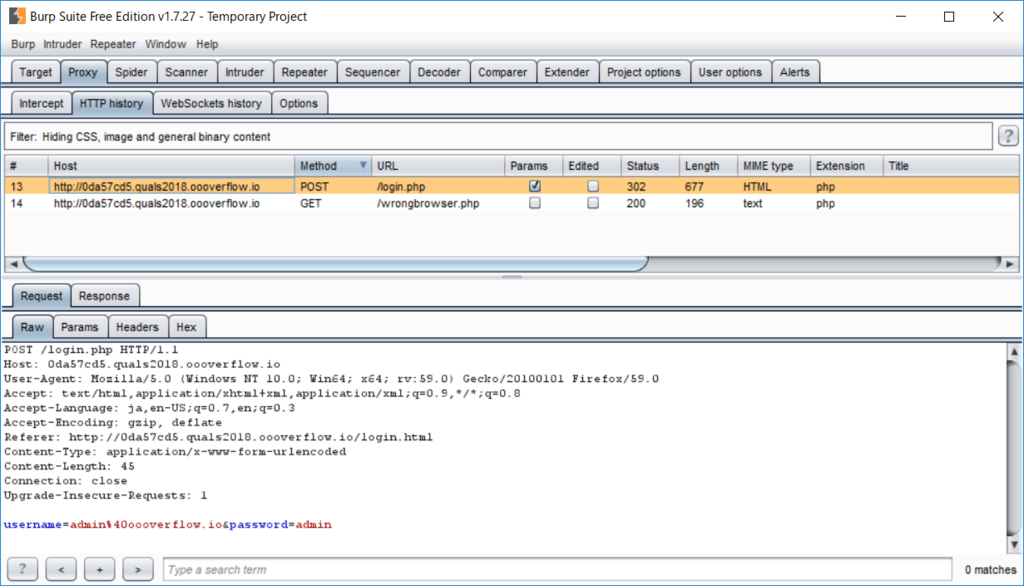The height and width of the screenshot is (586, 1024).
Task: Switch request view to Params tab
Action: coord(80,327)
